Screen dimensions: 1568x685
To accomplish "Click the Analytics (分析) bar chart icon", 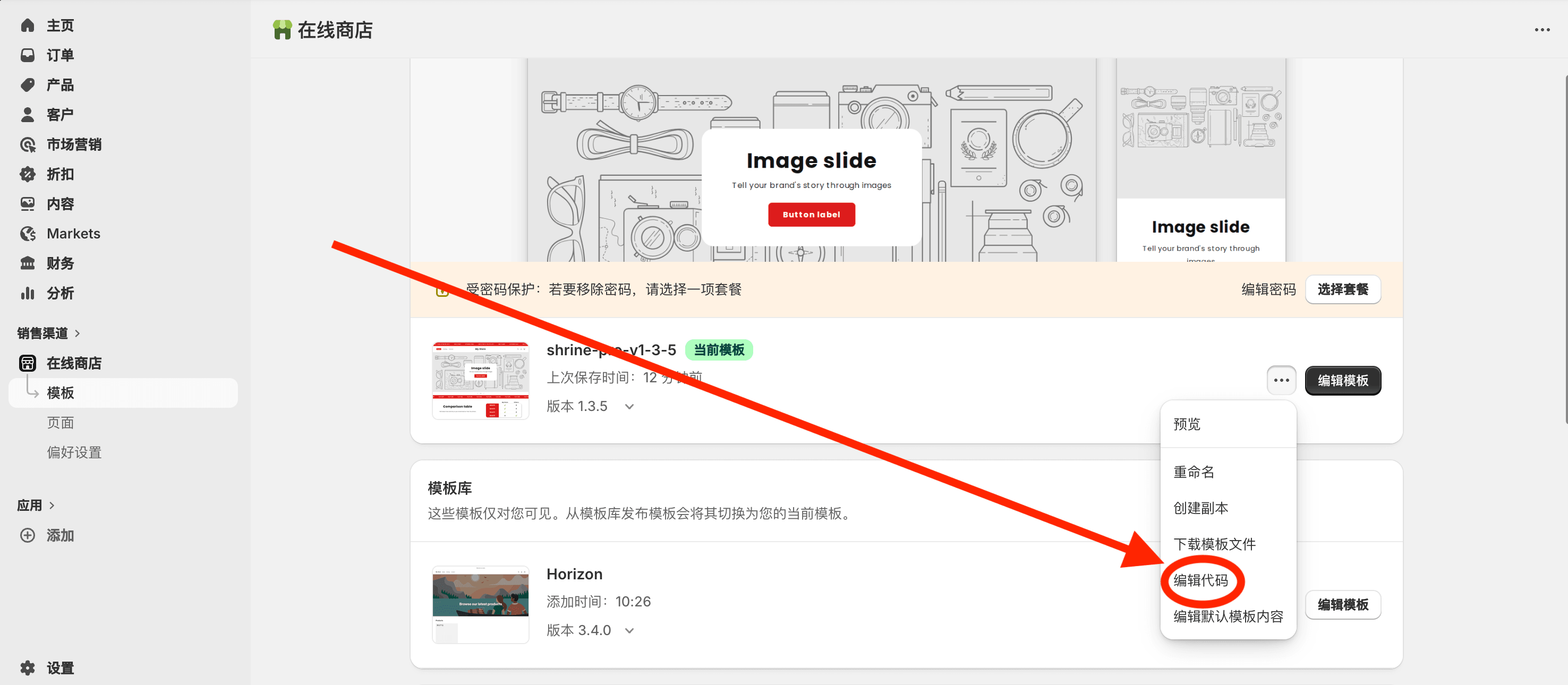I will (x=28, y=293).
